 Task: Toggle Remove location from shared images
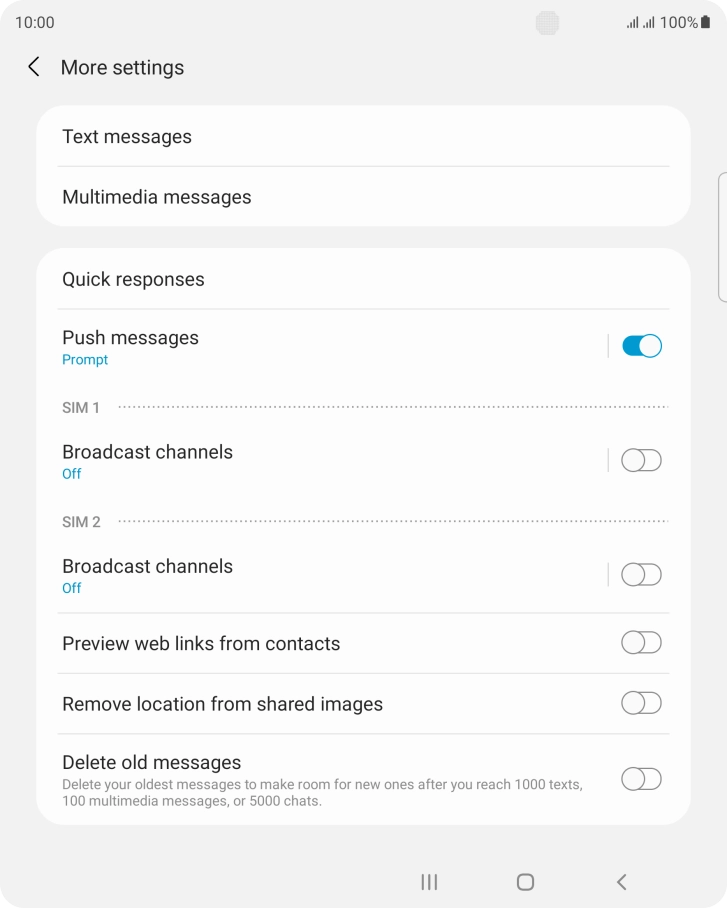point(640,703)
